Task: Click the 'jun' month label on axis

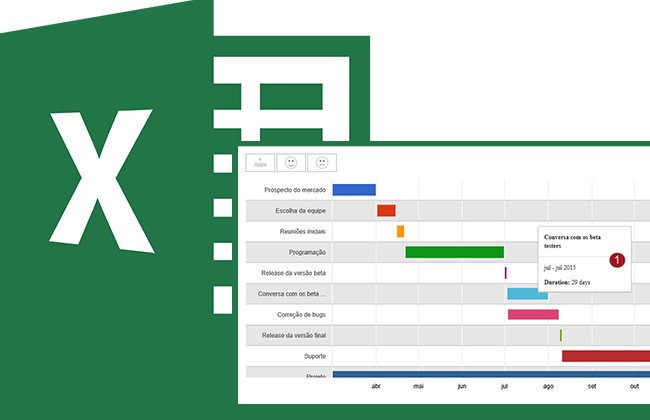Action: tap(462, 386)
